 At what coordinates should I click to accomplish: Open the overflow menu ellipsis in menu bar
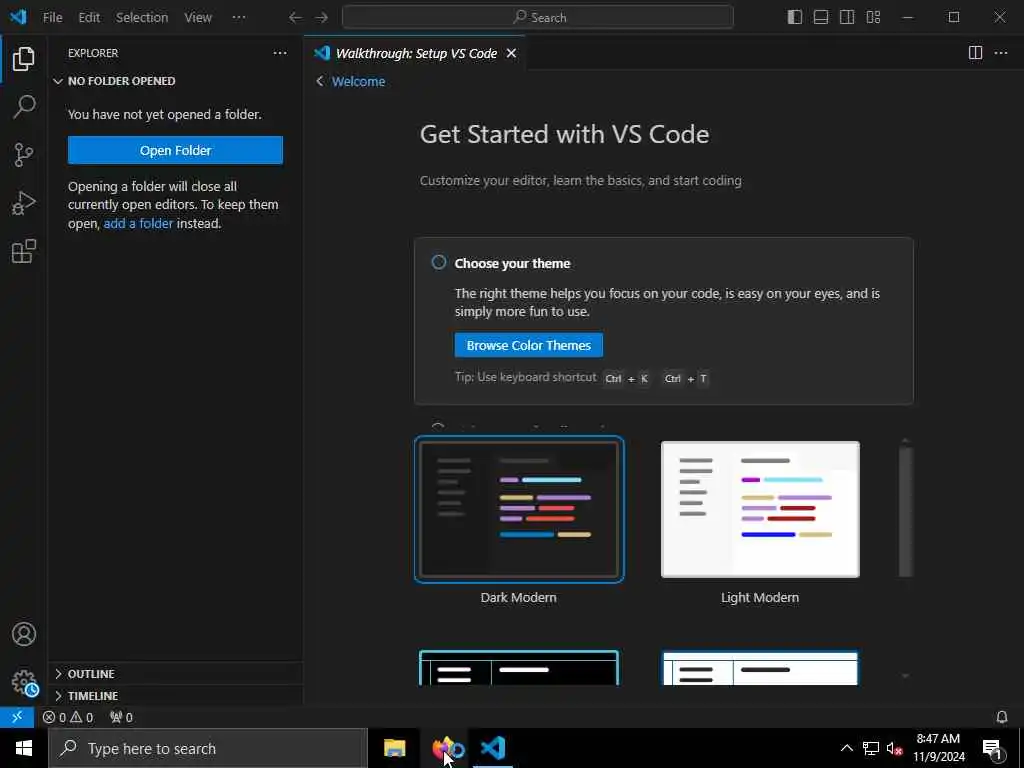[239, 17]
